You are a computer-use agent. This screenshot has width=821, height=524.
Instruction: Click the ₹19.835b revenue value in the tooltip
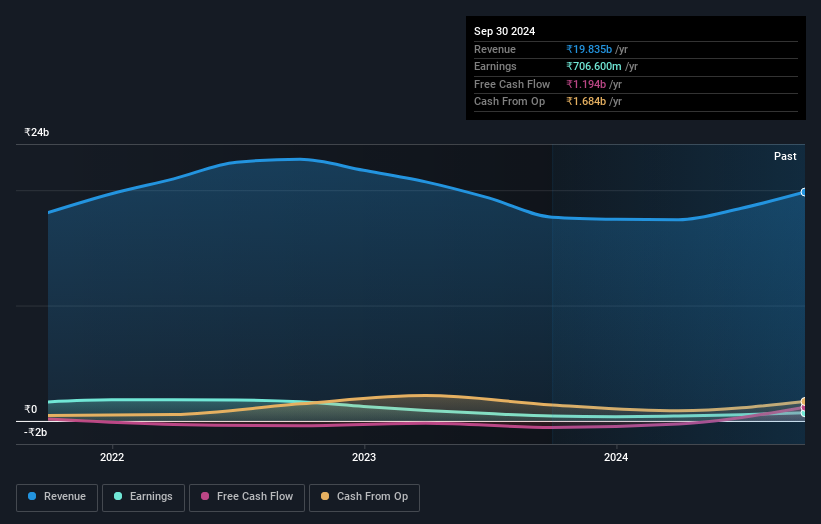(589, 49)
